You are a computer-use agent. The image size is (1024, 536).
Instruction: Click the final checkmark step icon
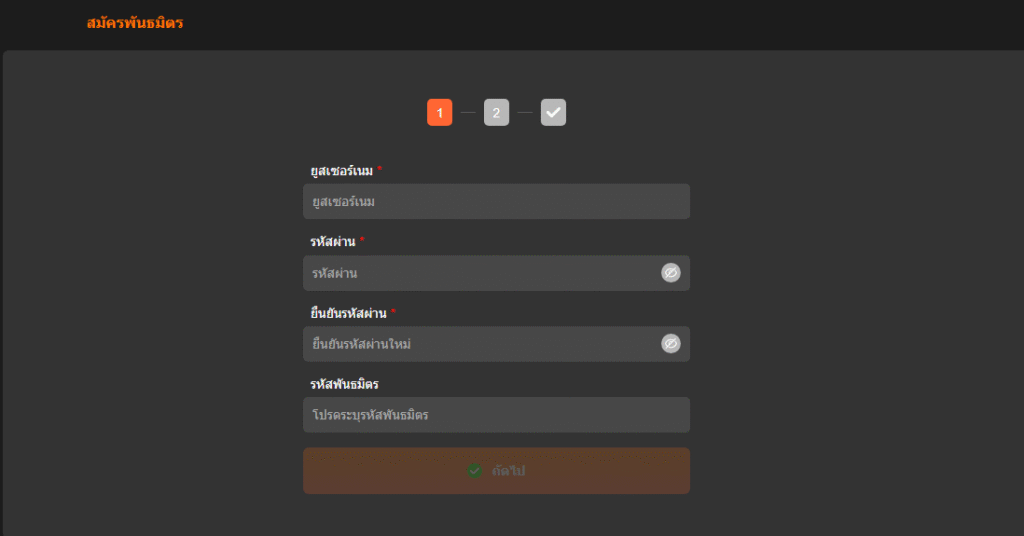pos(553,113)
